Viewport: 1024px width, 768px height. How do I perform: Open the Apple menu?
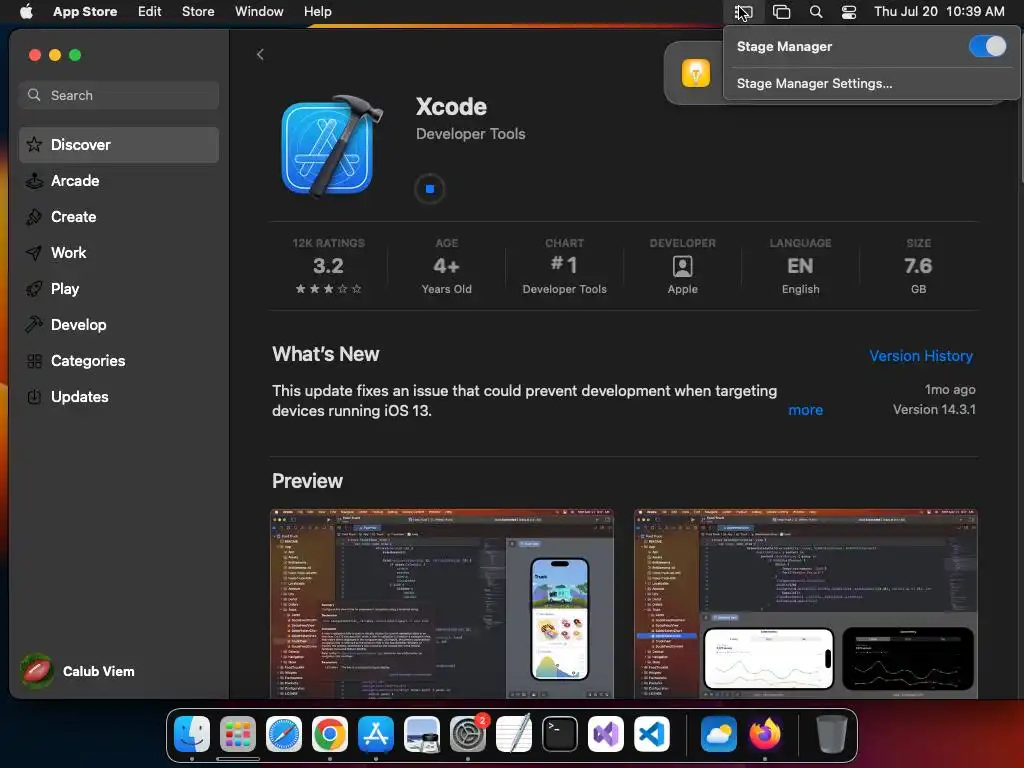pyautogui.click(x=26, y=12)
